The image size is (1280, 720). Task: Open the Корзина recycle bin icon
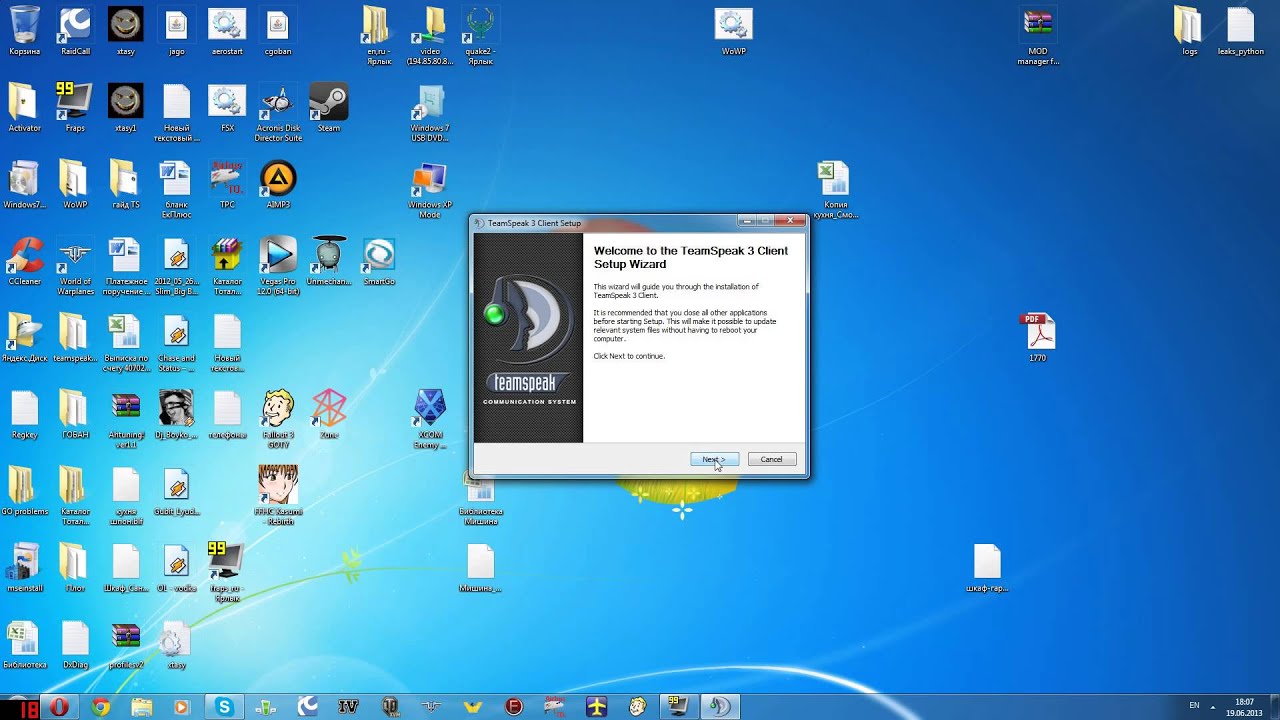24,31
